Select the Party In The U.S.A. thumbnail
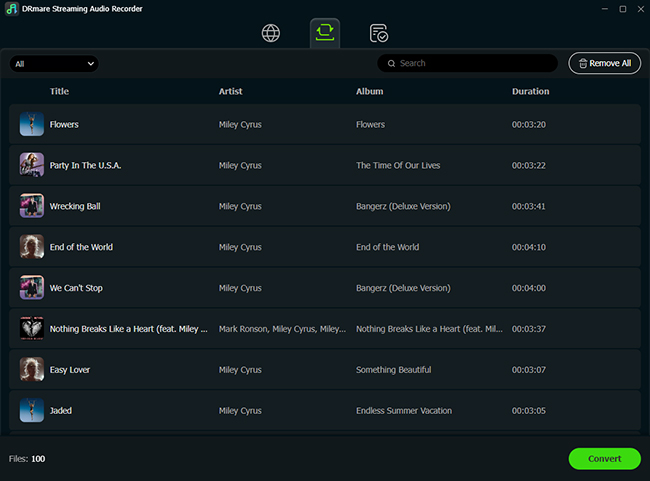This screenshot has height=481, width=650. [x=32, y=165]
